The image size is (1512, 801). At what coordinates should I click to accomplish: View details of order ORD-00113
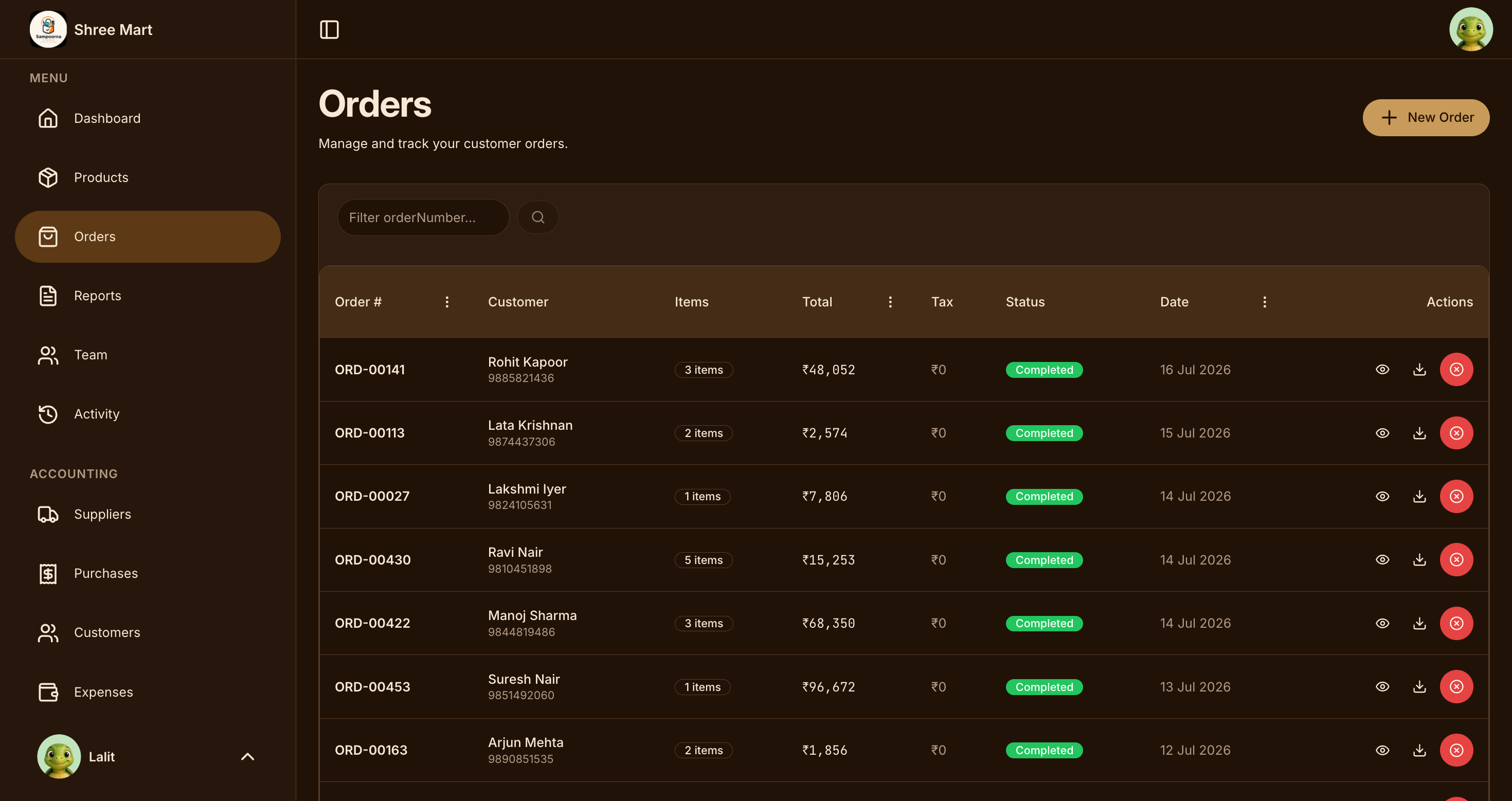1382,433
